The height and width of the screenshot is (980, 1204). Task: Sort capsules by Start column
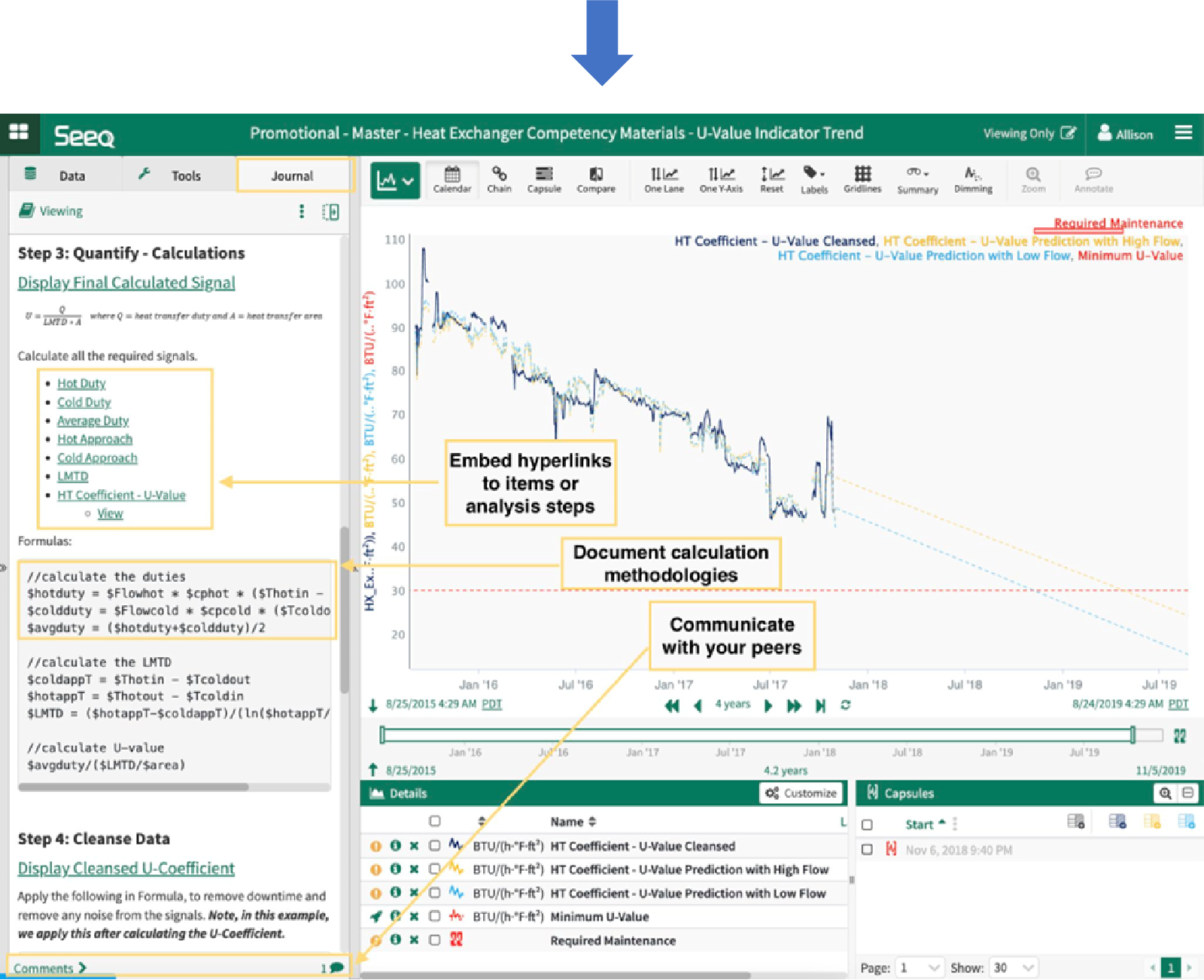pyautogui.click(x=926, y=824)
